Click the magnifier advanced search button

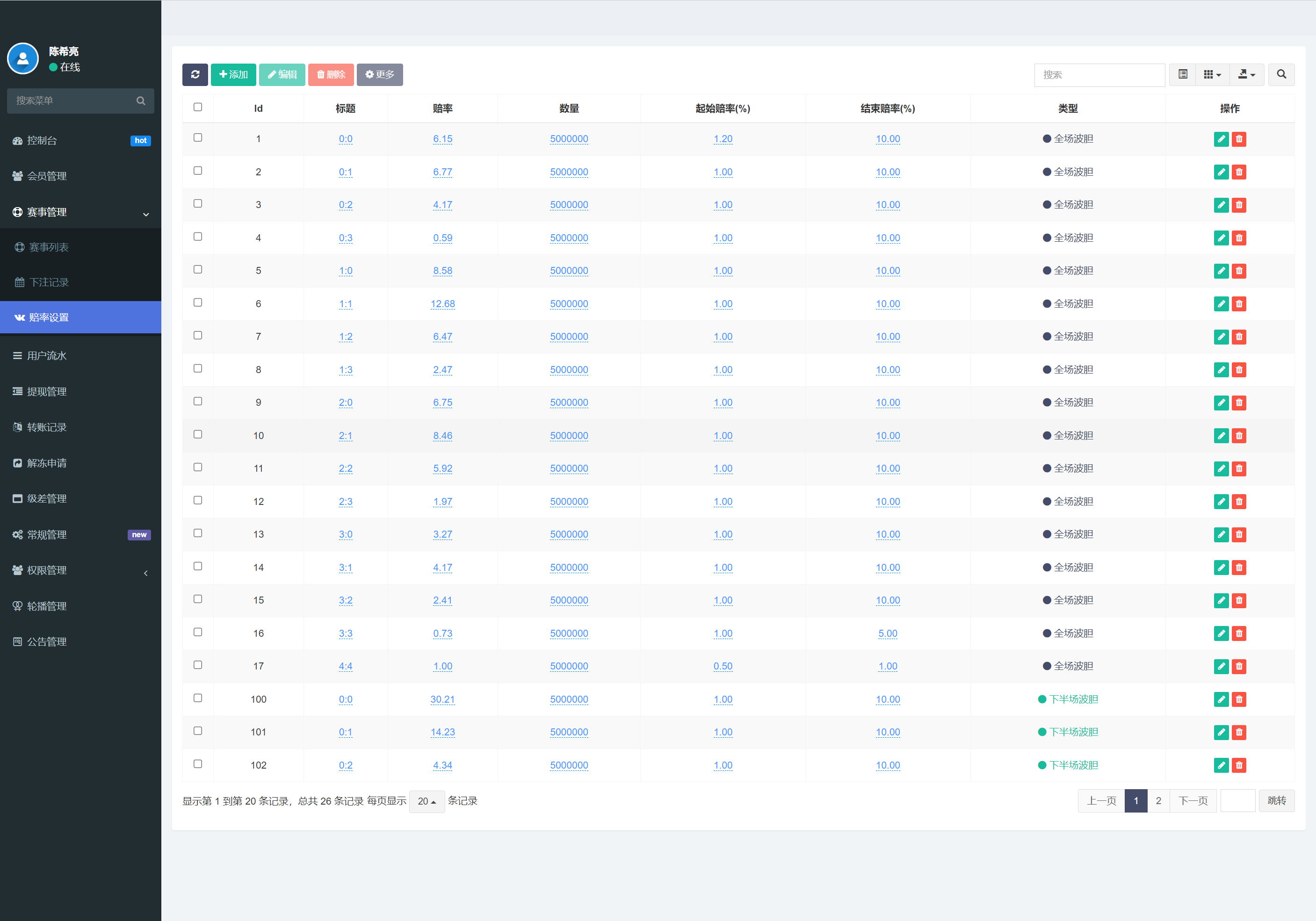(x=1281, y=74)
